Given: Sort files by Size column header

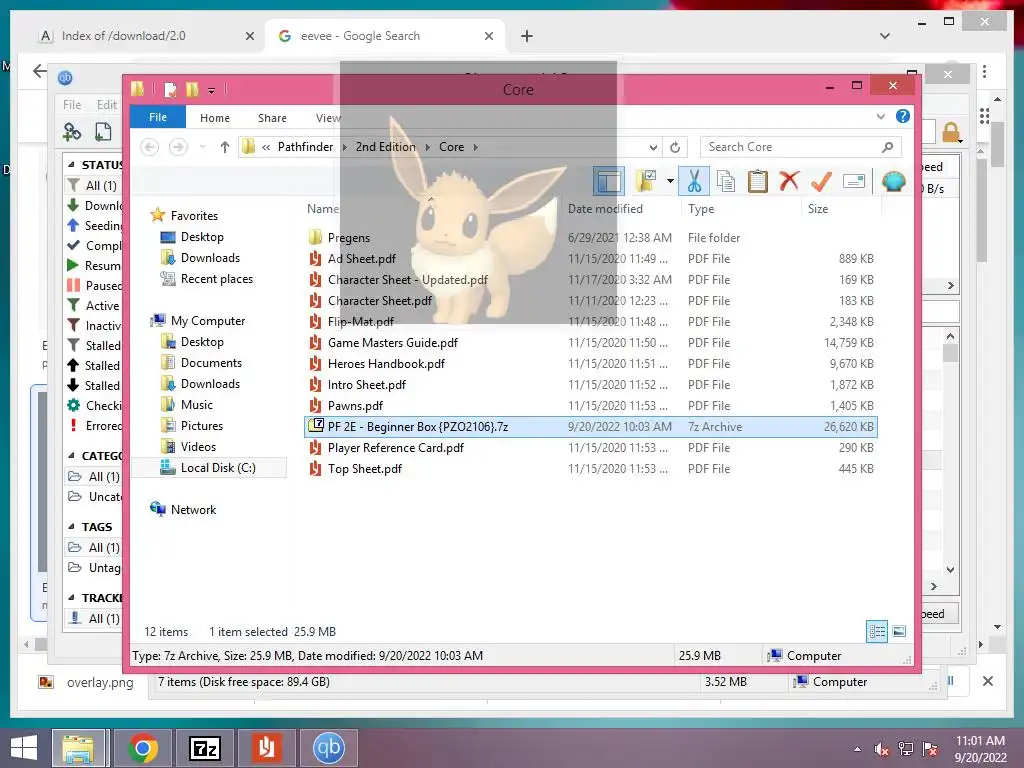Looking at the screenshot, I should pos(818,209).
